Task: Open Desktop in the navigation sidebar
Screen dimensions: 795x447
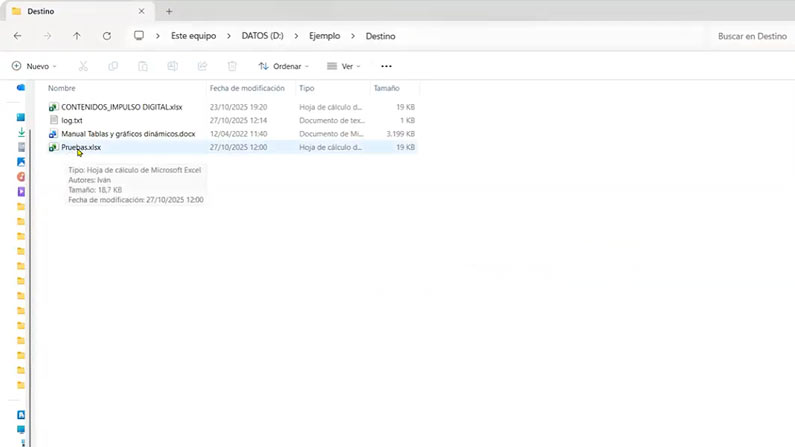Action: [x=21, y=117]
